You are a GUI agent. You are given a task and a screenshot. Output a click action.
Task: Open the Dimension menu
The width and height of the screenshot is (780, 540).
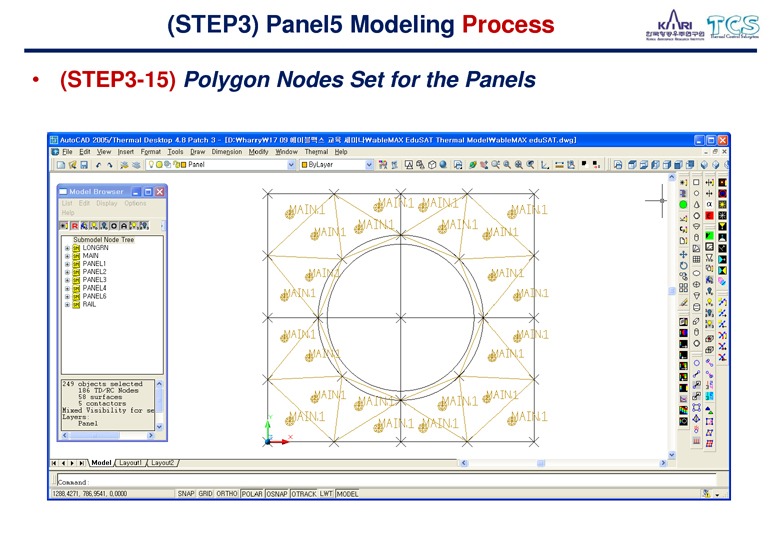point(227,152)
